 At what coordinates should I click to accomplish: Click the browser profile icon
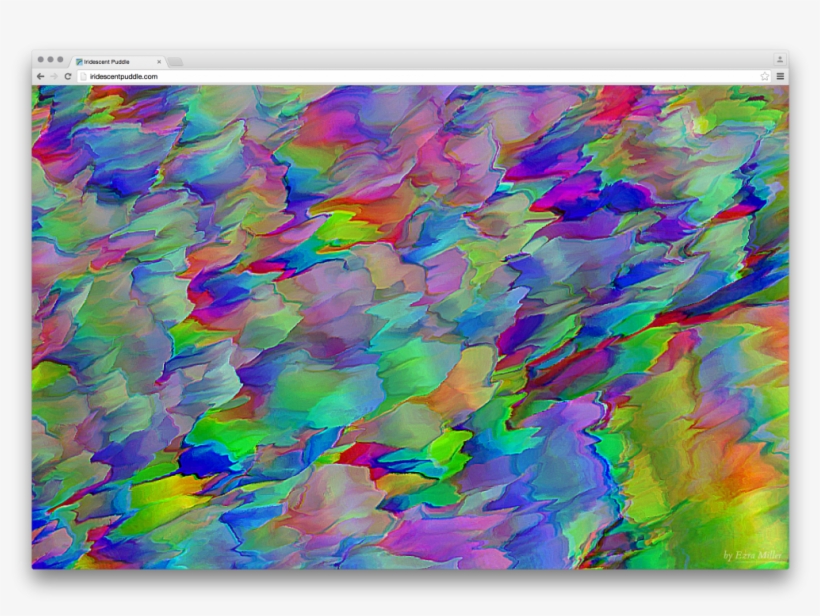coord(780,59)
